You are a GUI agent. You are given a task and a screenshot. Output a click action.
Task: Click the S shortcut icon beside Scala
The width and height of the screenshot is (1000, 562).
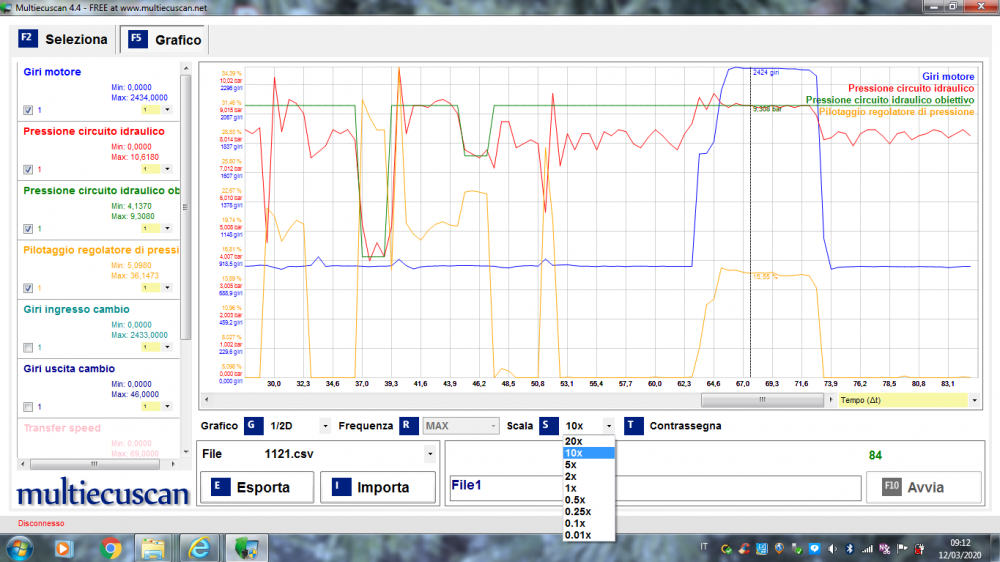tap(549, 426)
